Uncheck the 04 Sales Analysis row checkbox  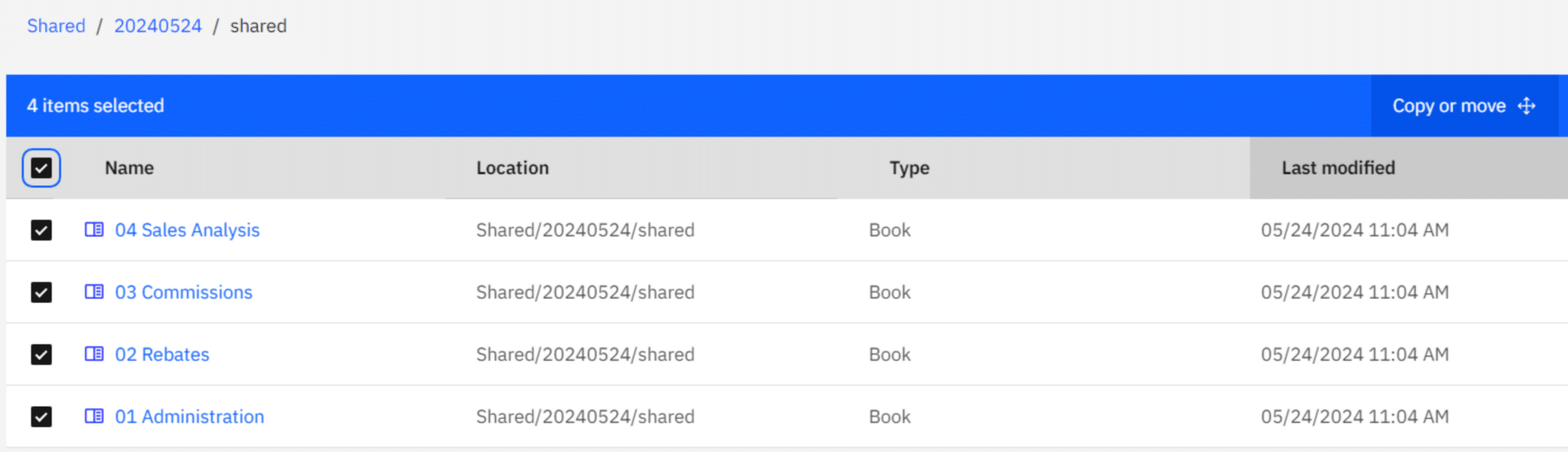tap(42, 230)
